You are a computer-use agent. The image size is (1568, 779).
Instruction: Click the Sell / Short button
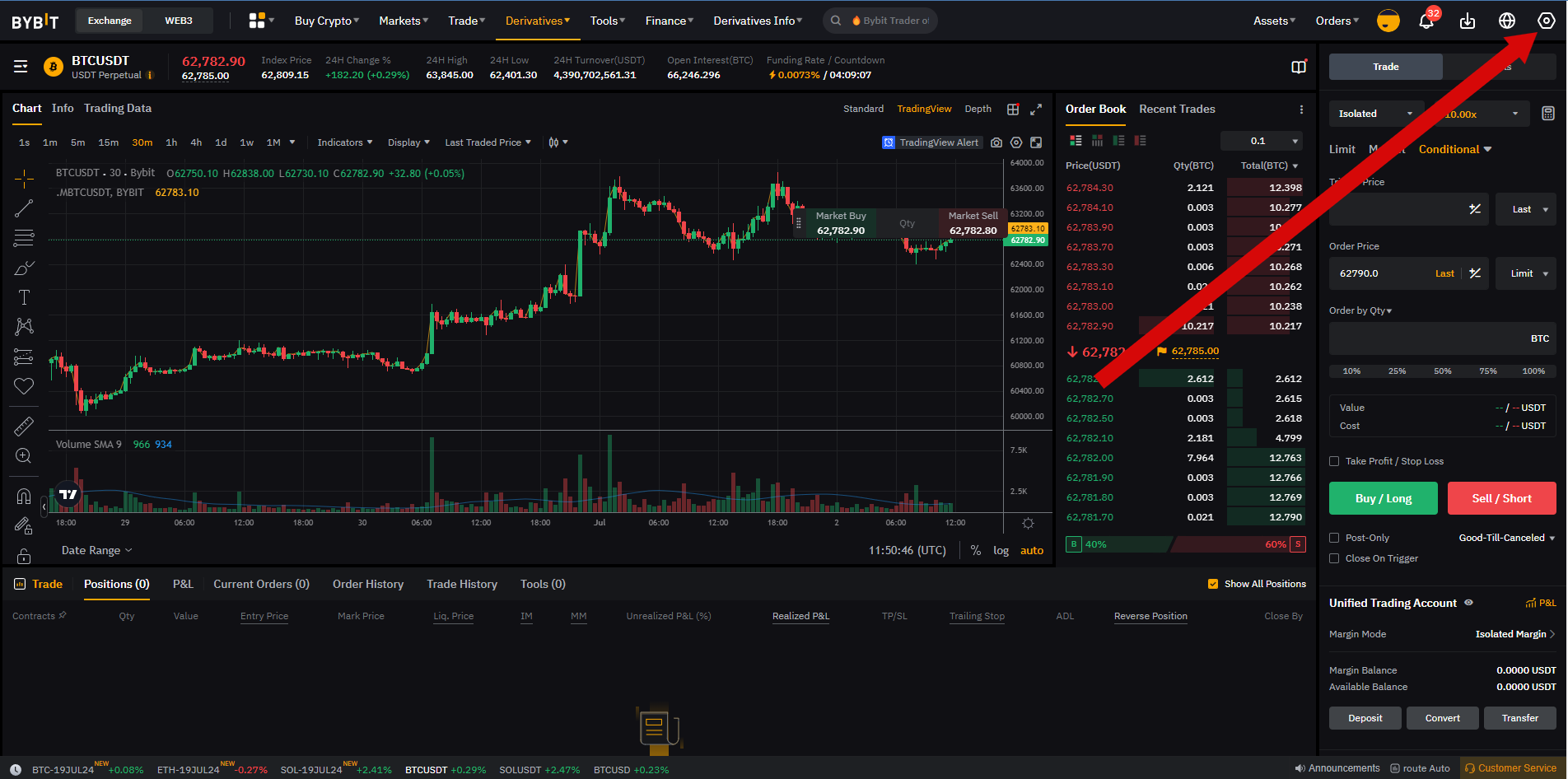pos(1502,498)
